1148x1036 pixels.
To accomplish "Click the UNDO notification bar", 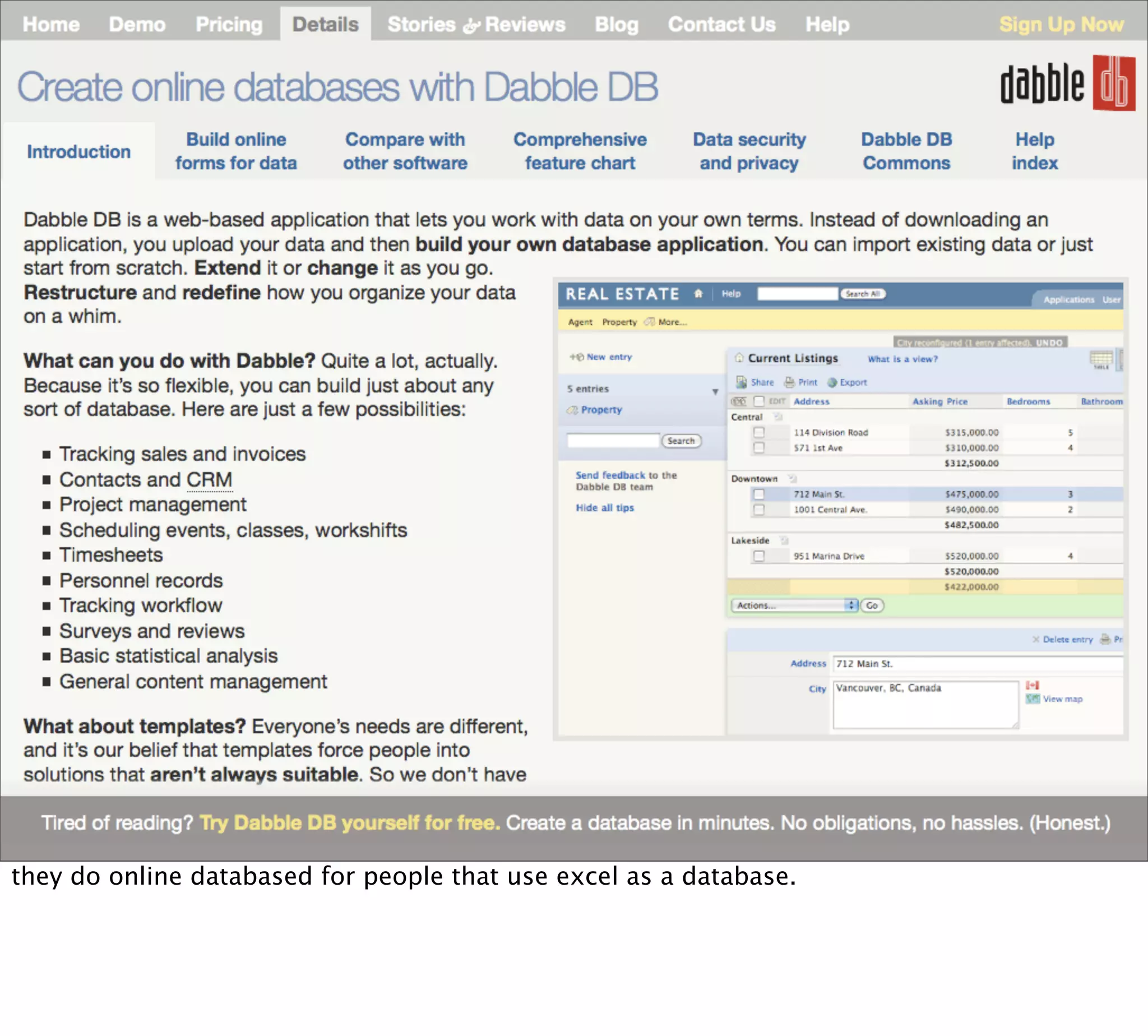I will coord(979,342).
